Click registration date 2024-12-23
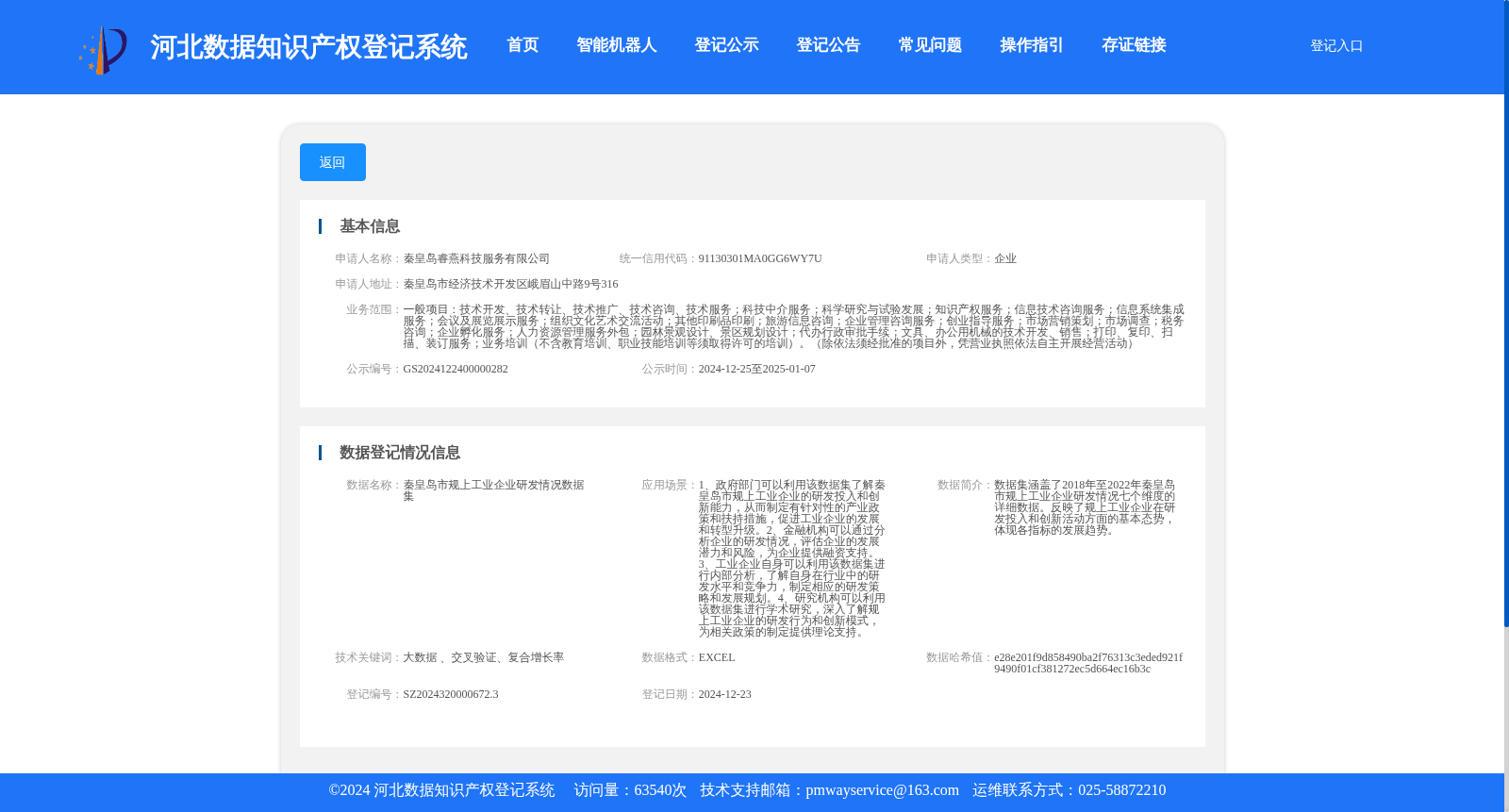The image size is (1509, 812). click(724, 694)
